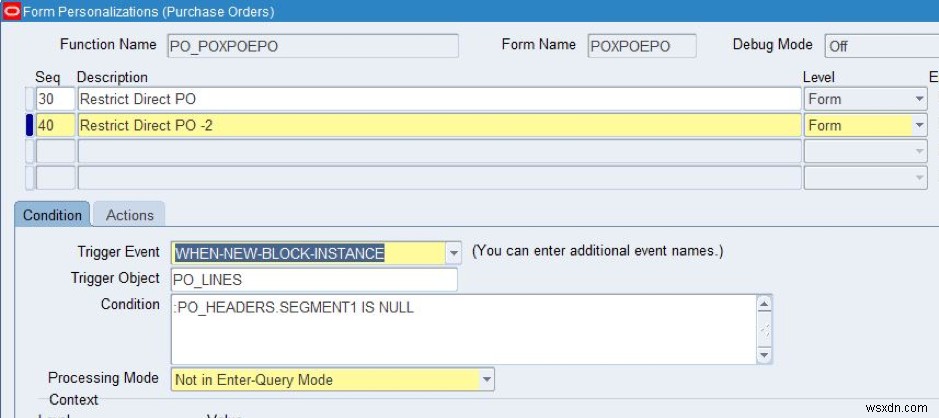The height and width of the screenshot is (418, 939).
Task: Expand Level dropdown for Restrict Direct PO -2 row
Action: [920, 125]
